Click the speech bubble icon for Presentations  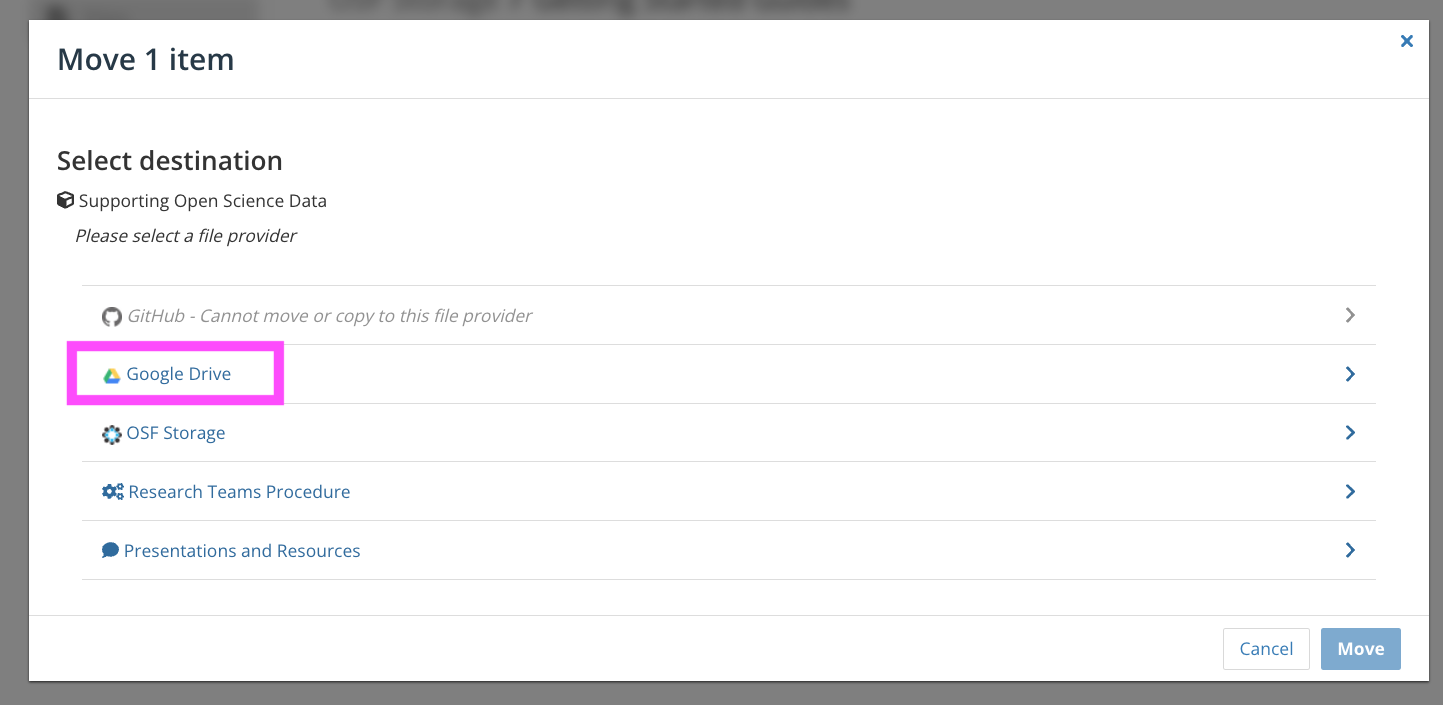pos(111,551)
